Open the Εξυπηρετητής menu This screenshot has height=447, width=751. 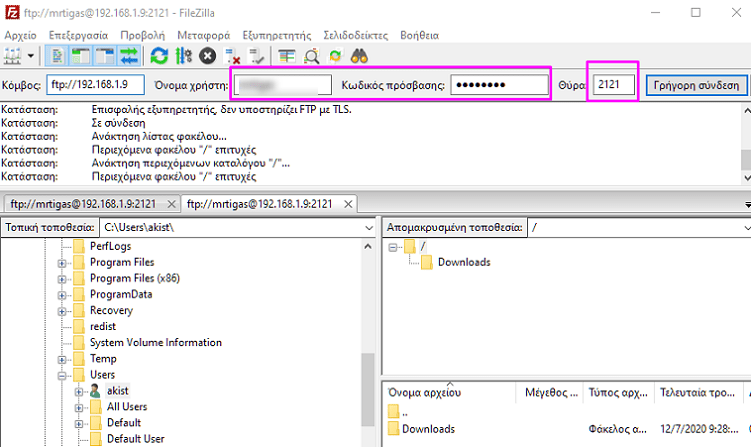277,35
